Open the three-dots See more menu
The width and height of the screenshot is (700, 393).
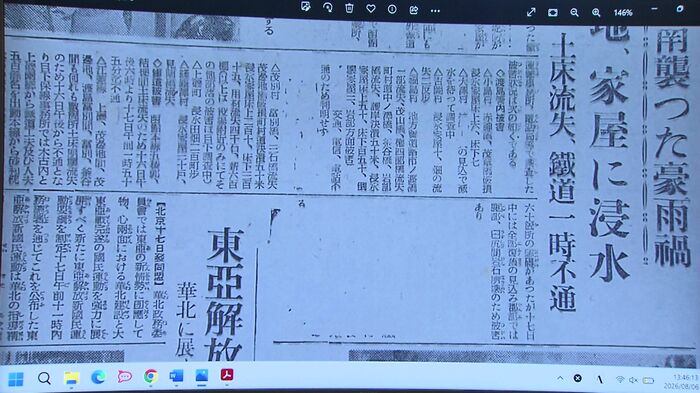[435, 10]
